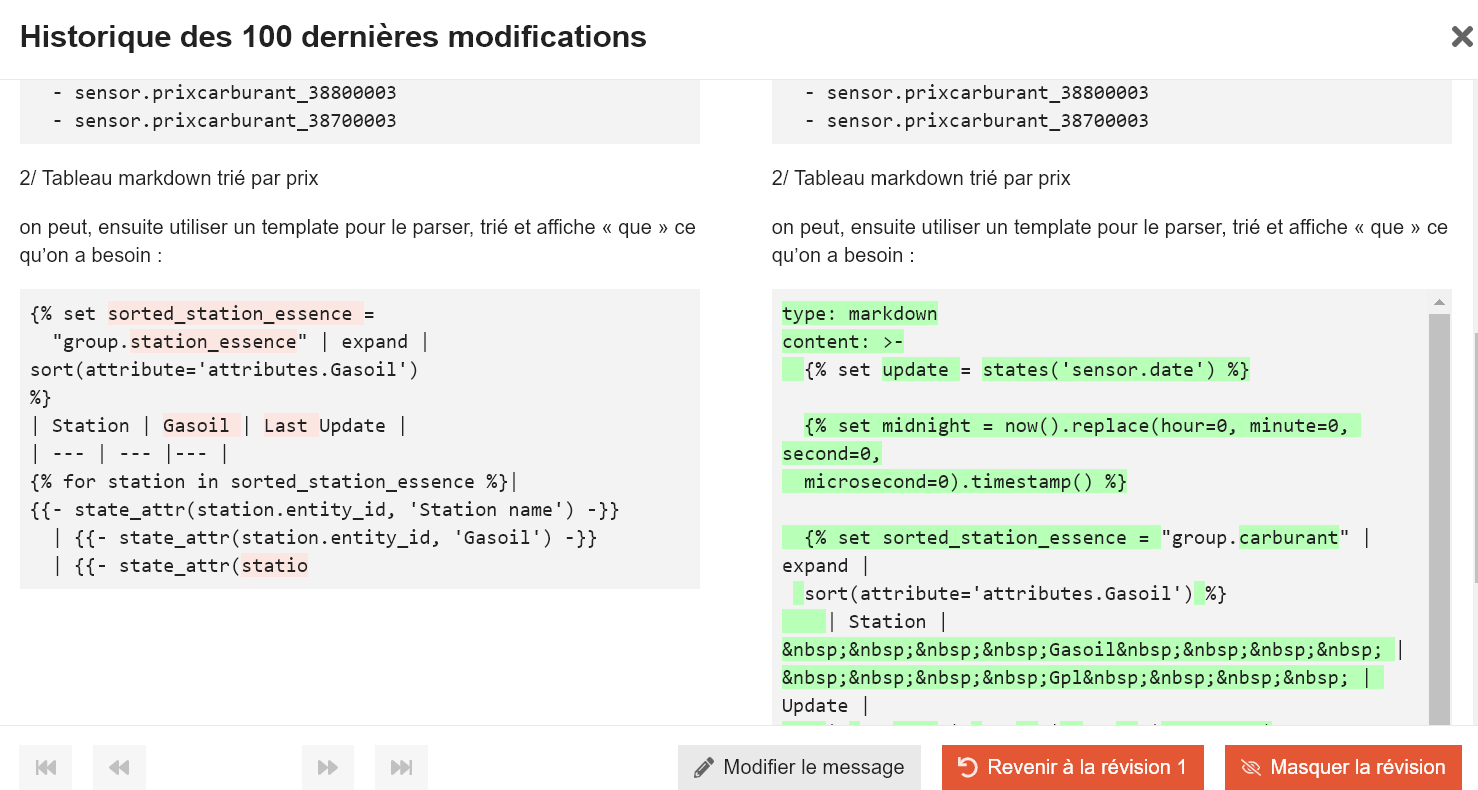Click the undo arrow icon on Revenir button

pos(967,767)
